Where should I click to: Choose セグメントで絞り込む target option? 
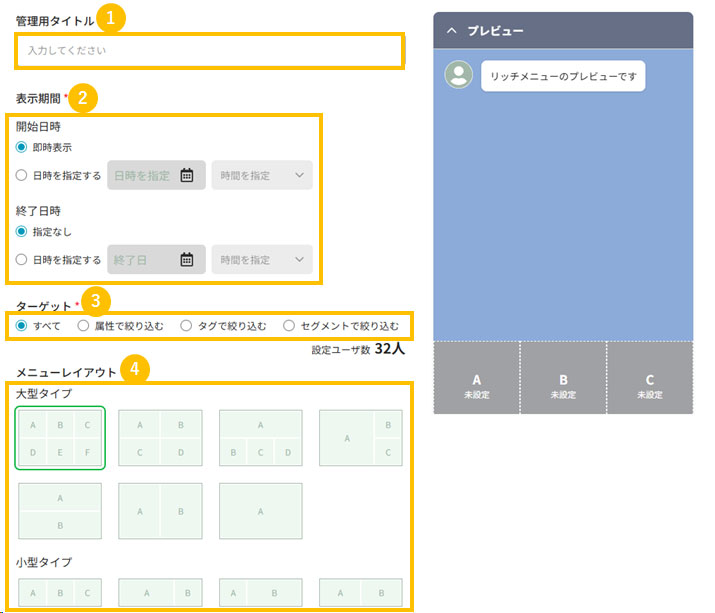point(289,325)
